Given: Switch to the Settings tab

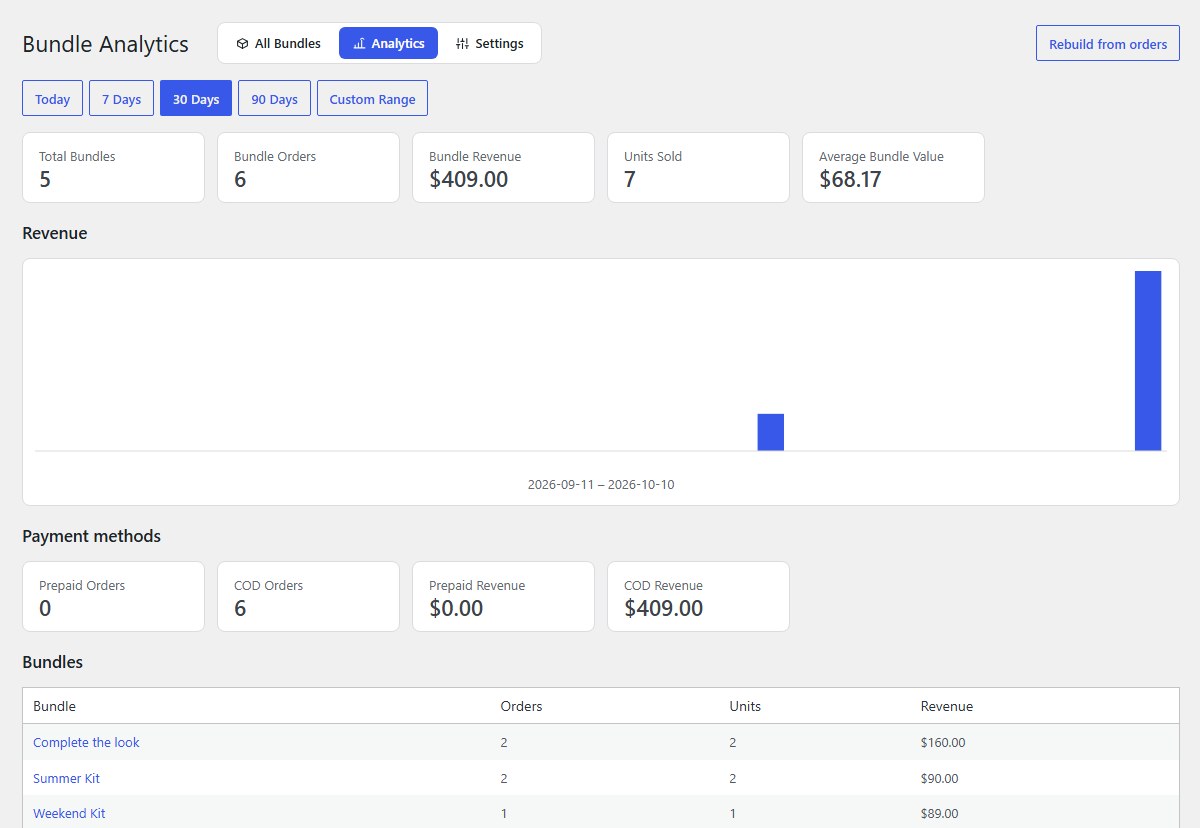Looking at the screenshot, I should [490, 44].
